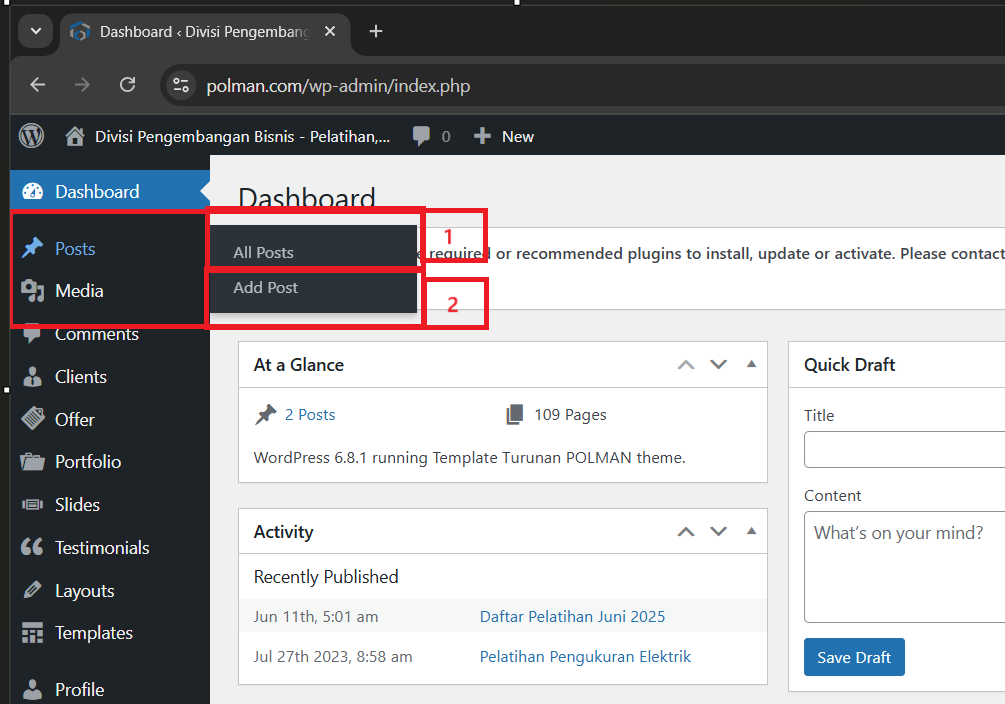Move At a Glance widget up
Image resolution: width=1005 pixels, height=704 pixels.
(x=686, y=365)
